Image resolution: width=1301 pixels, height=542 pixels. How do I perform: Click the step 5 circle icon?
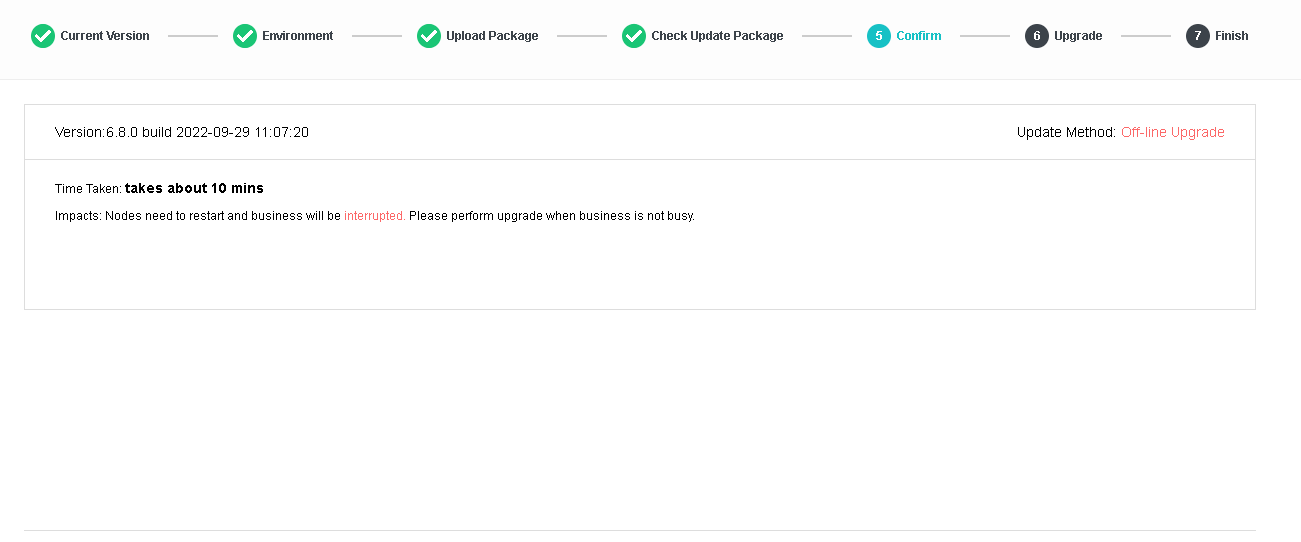(x=879, y=36)
